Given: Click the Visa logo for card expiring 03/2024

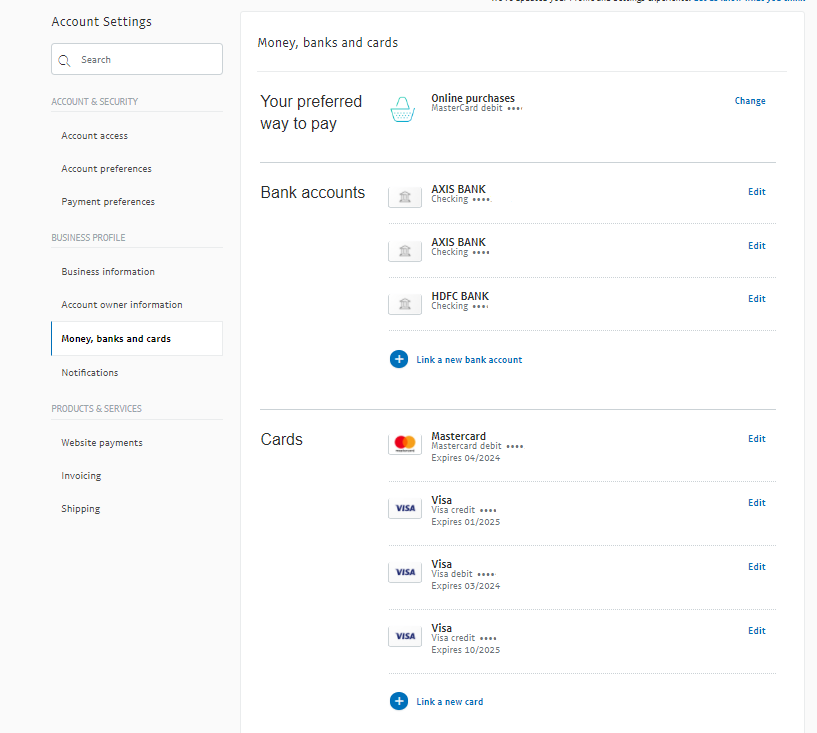Looking at the screenshot, I should click(405, 572).
